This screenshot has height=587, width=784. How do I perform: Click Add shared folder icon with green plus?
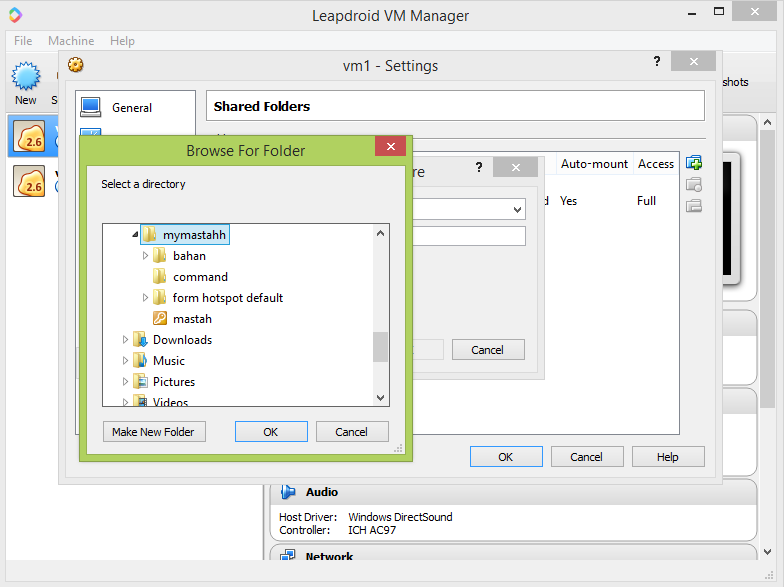(x=694, y=163)
